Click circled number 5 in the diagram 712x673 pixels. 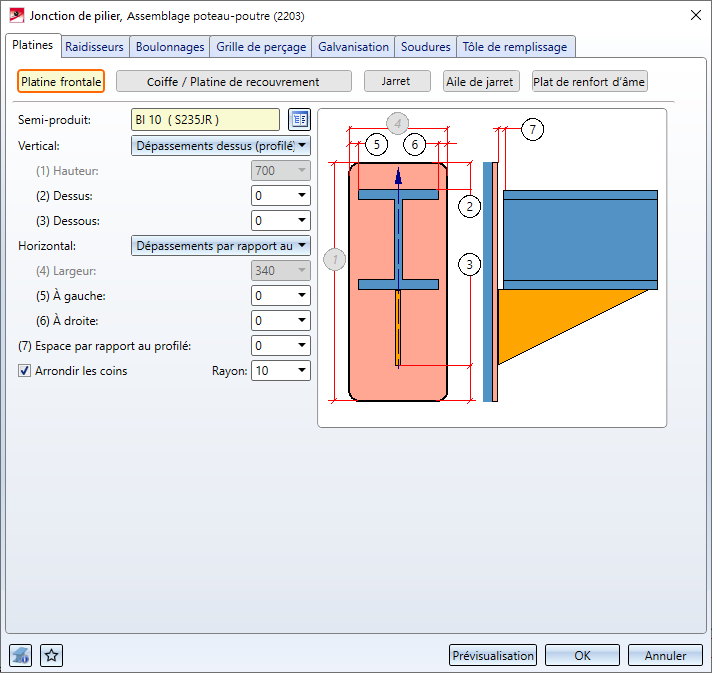point(375,145)
